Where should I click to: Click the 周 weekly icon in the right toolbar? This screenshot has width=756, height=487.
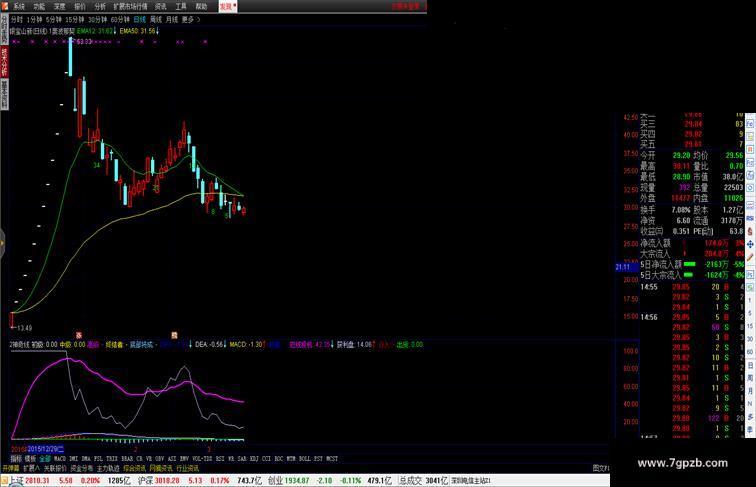pyautogui.click(x=750, y=378)
